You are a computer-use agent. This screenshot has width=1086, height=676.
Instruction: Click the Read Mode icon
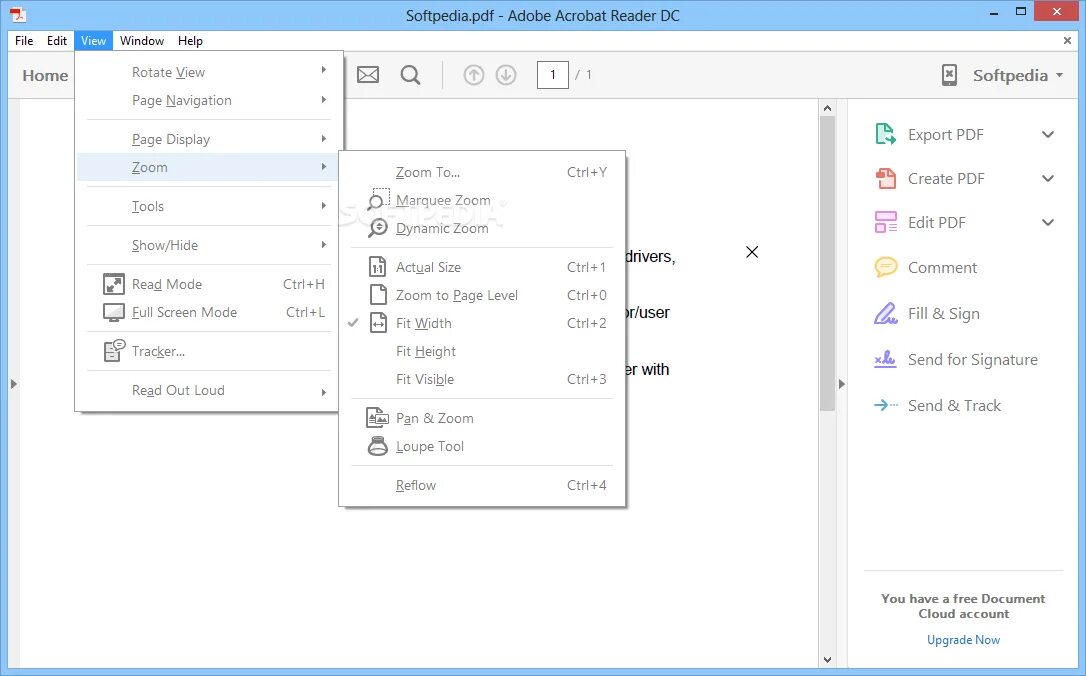pos(114,284)
